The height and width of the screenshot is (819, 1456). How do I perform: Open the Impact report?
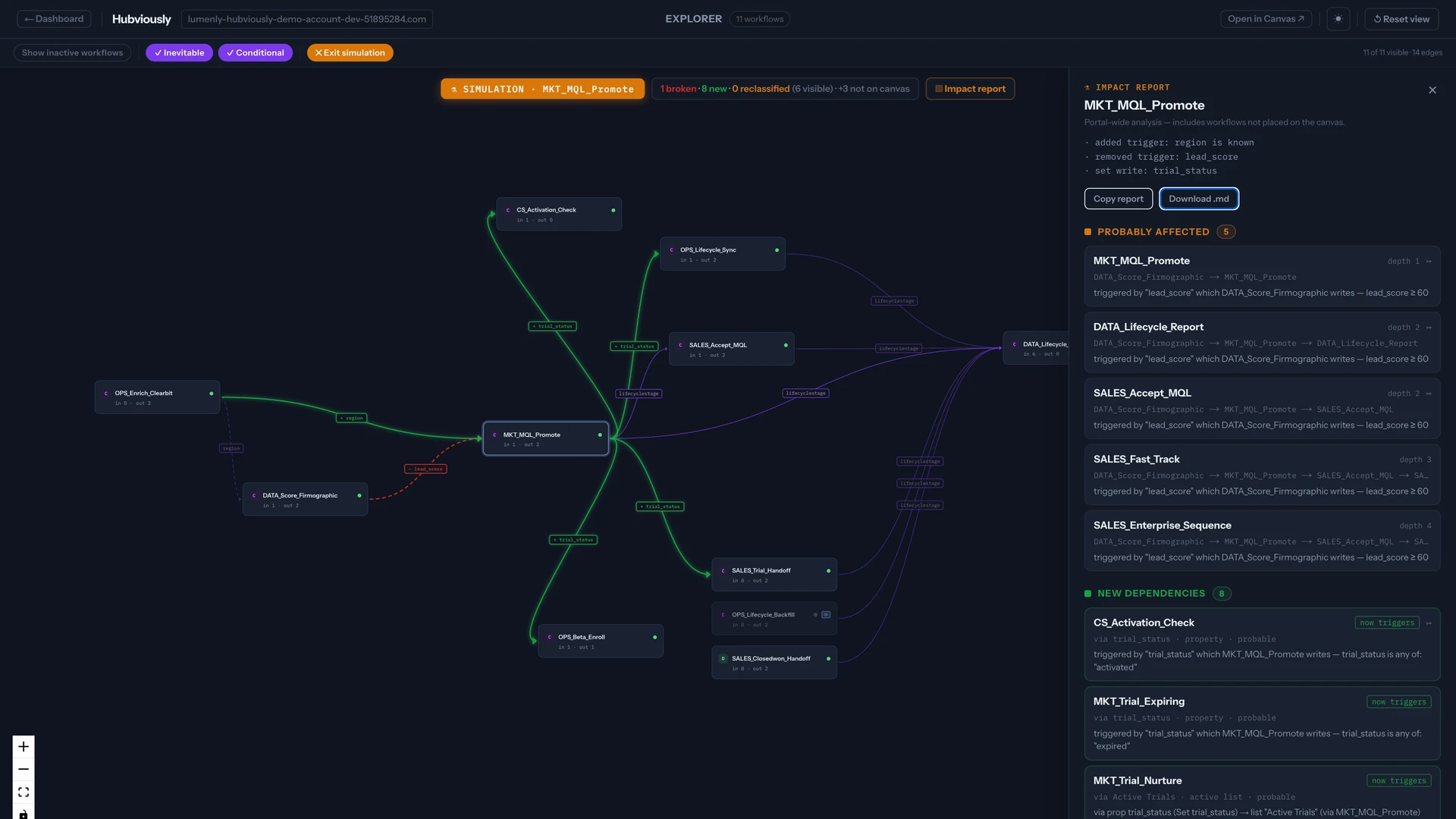[970, 89]
